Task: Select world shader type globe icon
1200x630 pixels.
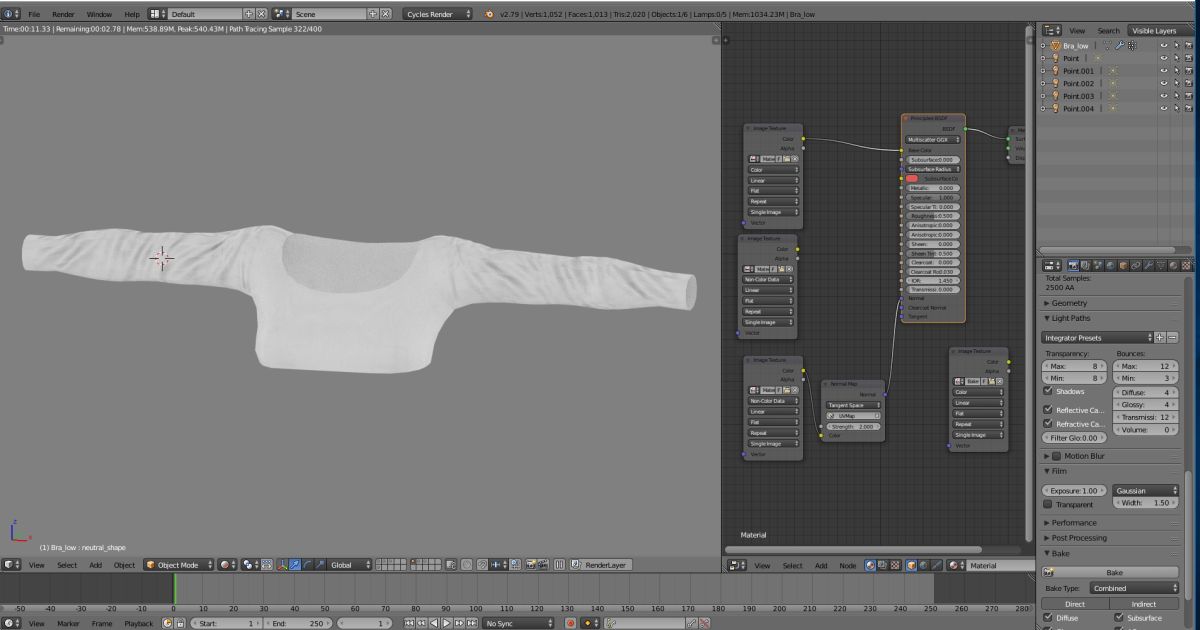Action: [923, 565]
